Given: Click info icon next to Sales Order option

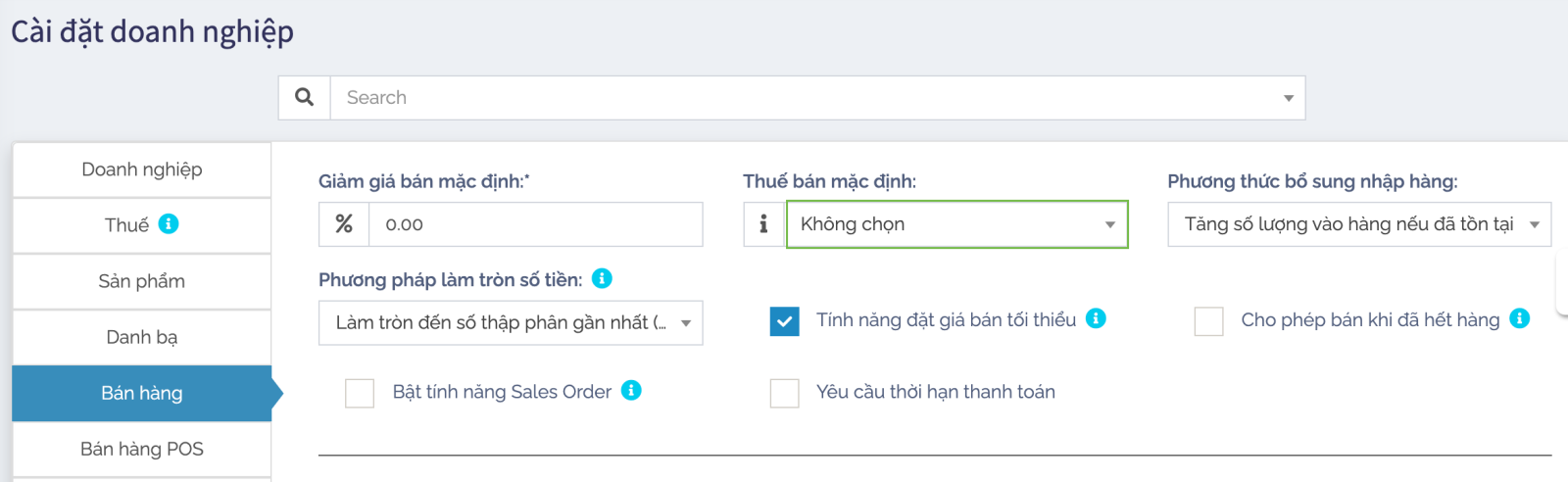Looking at the screenshot, I should [x=632, y=391].
